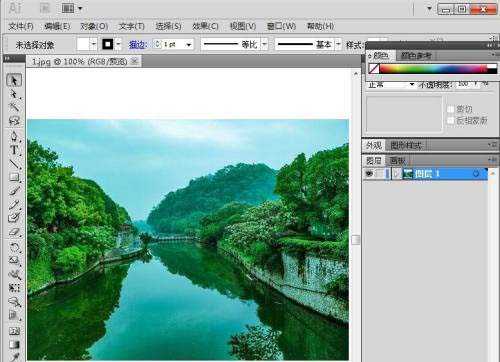
Task: Open the stroke weight 1 pt dropdown
Action: click(x=189, y=44)
